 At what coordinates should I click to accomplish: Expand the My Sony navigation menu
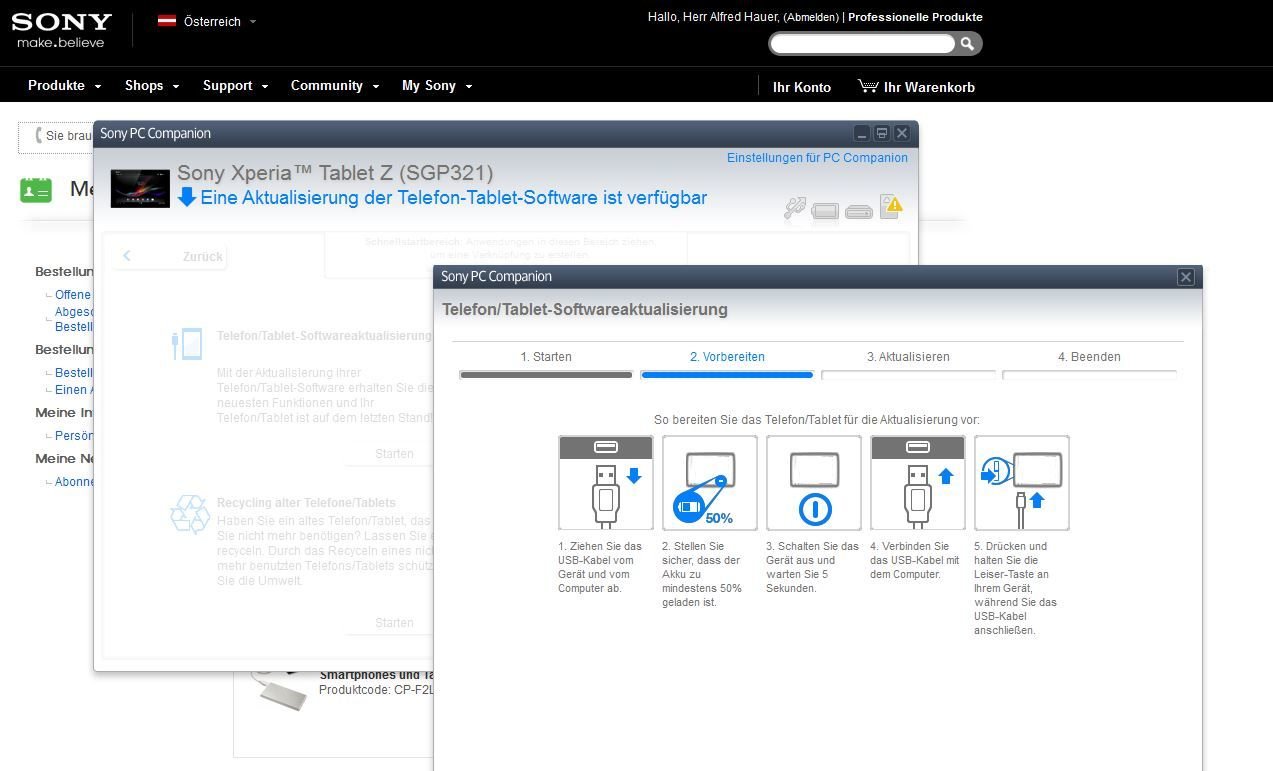point(437,86)
